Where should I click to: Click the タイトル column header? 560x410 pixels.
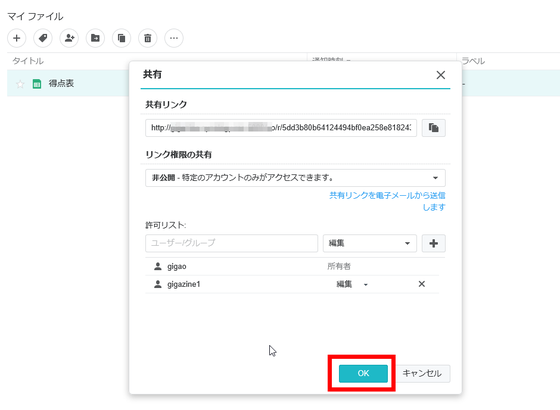[28, 61]
